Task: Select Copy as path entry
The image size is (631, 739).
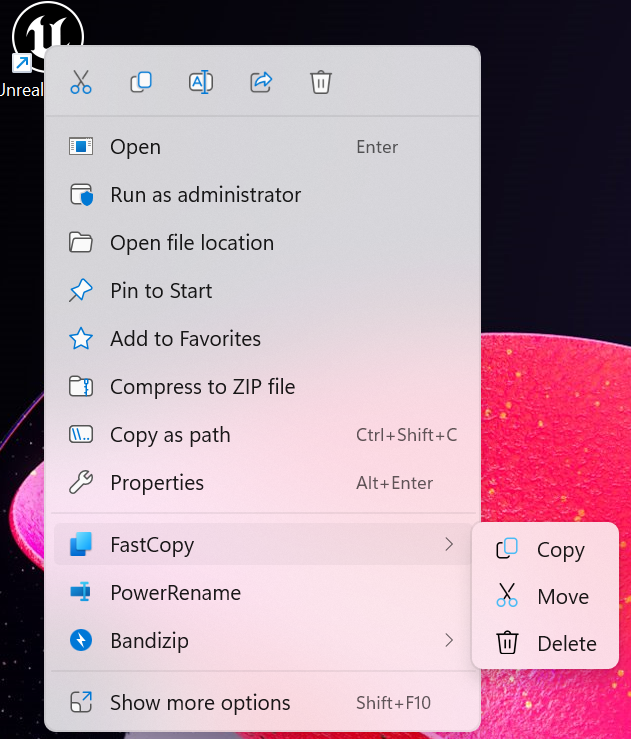Action: tap(264, 435)
